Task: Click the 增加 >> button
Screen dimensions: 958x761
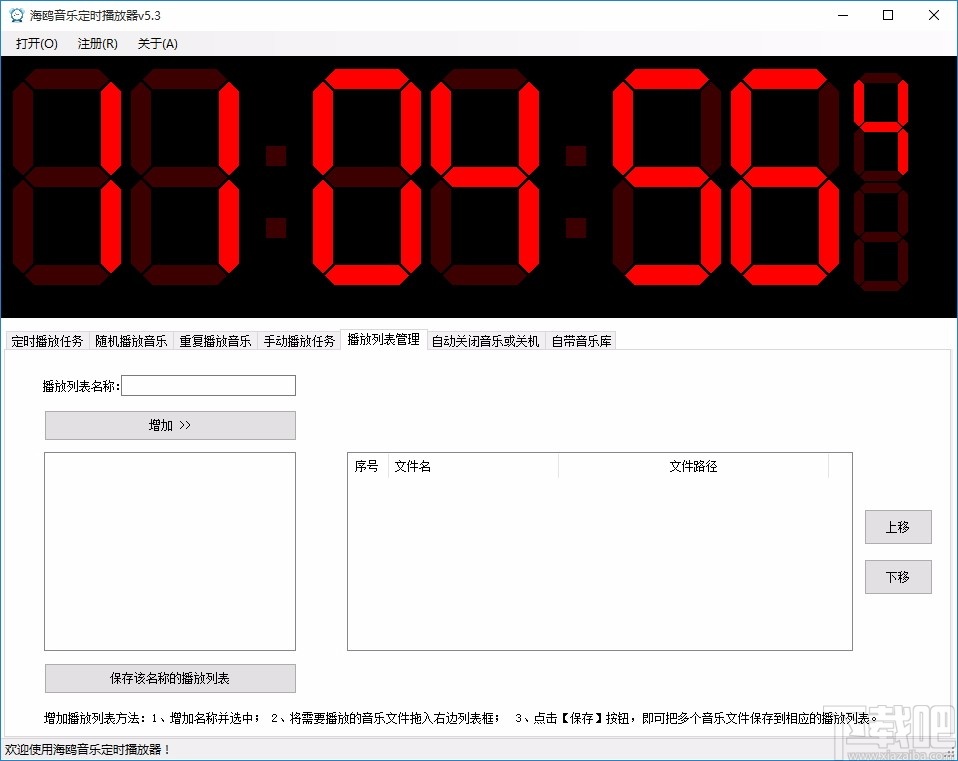Action: [169, 425]
